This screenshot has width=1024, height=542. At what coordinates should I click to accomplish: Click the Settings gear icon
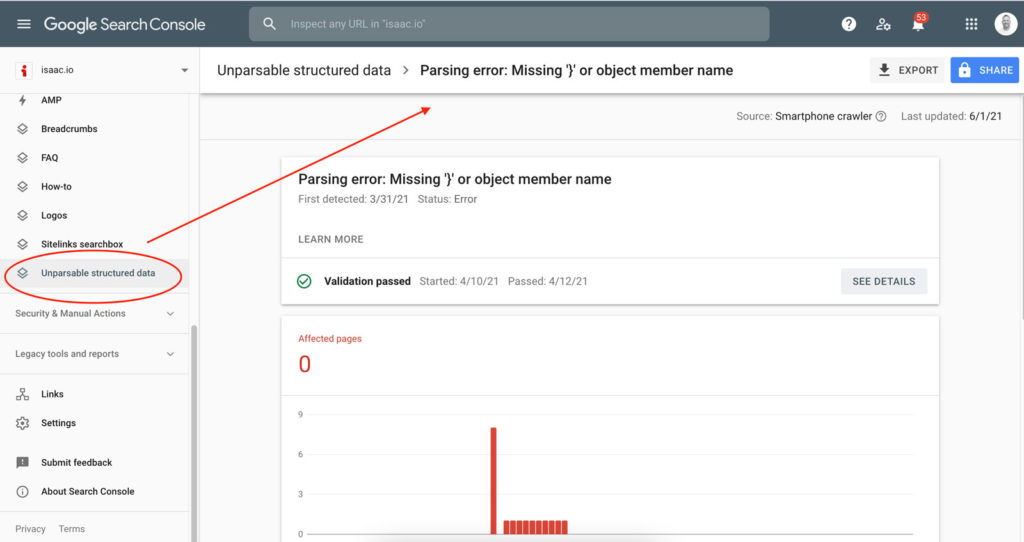click(x=22, y=422)
